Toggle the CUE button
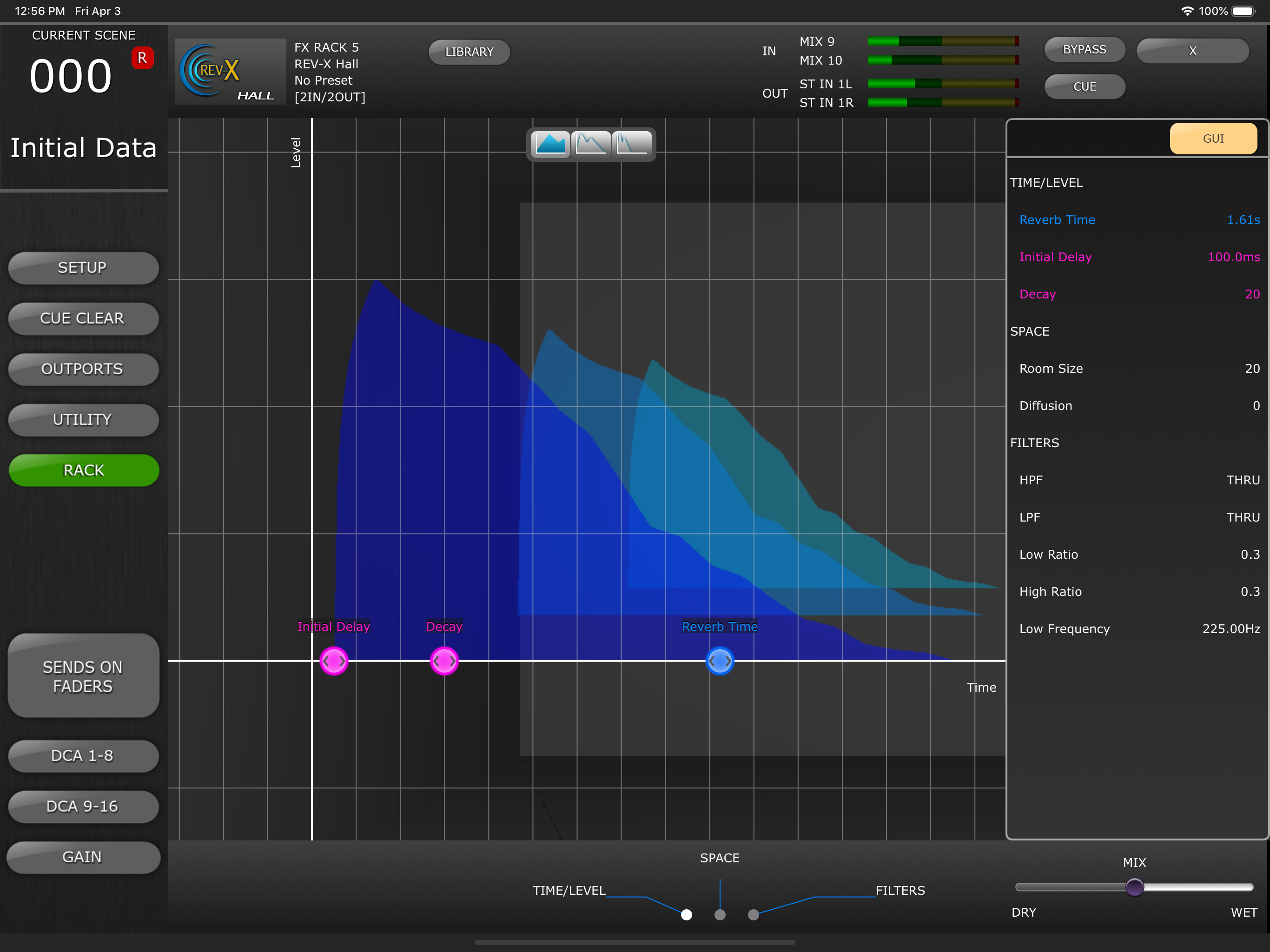Viewport: 1270px width, 952px height. tap(1084, 87)
